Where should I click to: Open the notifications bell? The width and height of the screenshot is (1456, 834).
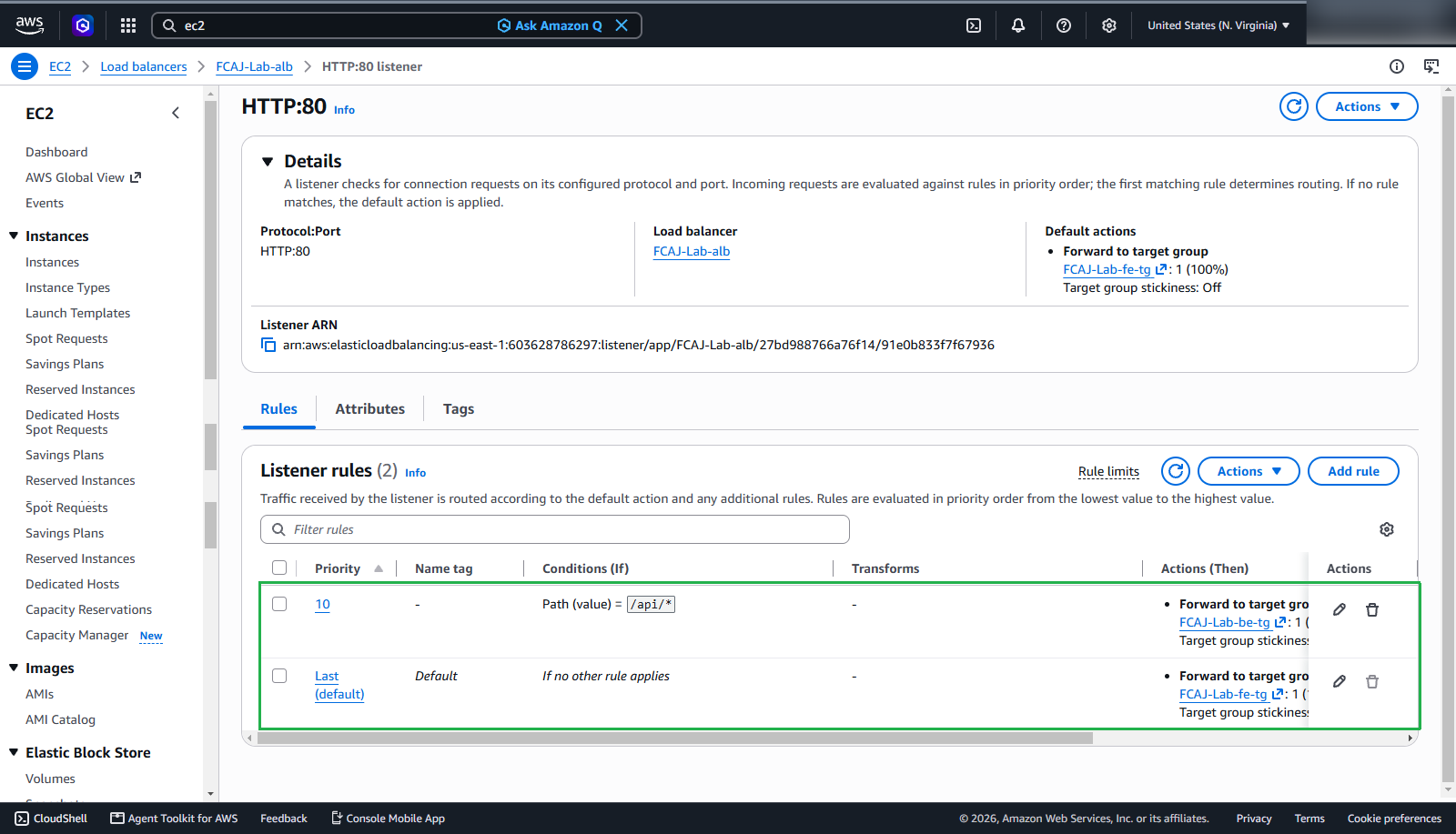pos(1018,25)
